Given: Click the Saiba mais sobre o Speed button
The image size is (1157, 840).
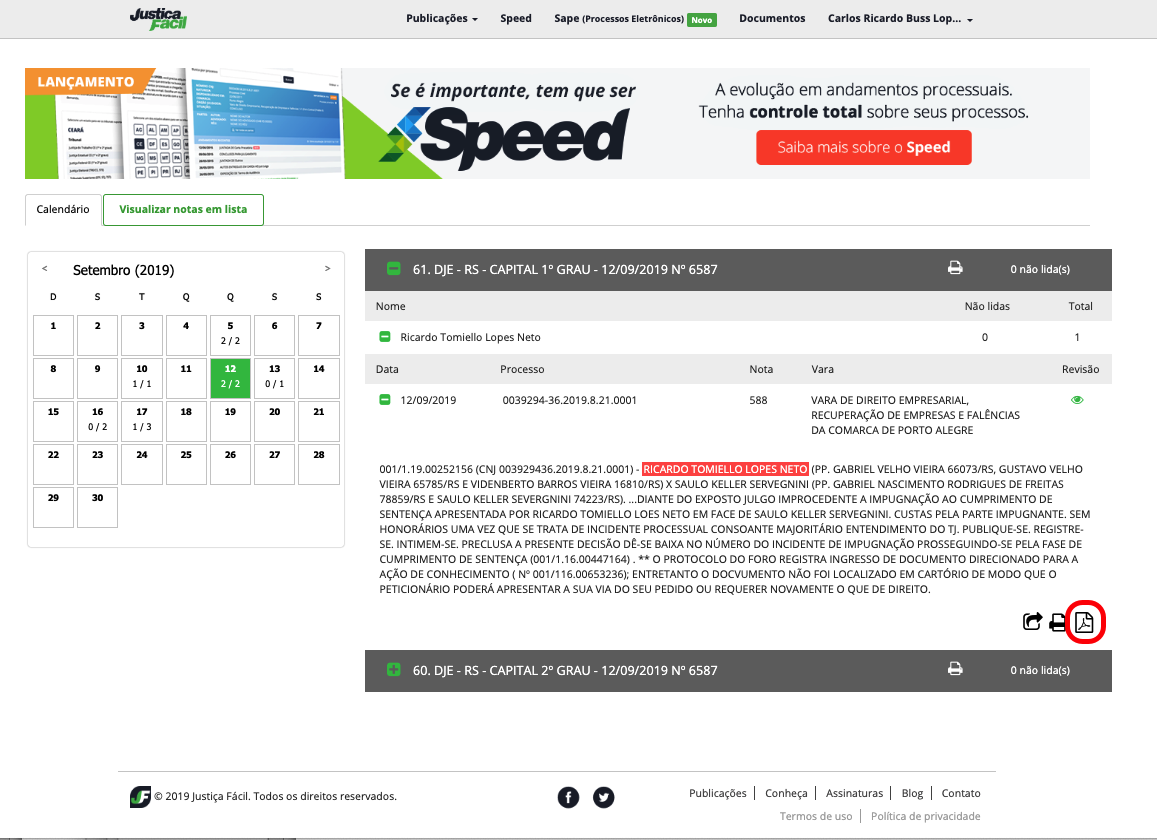Looking at the screenshot, I should [x=863, y=148].
